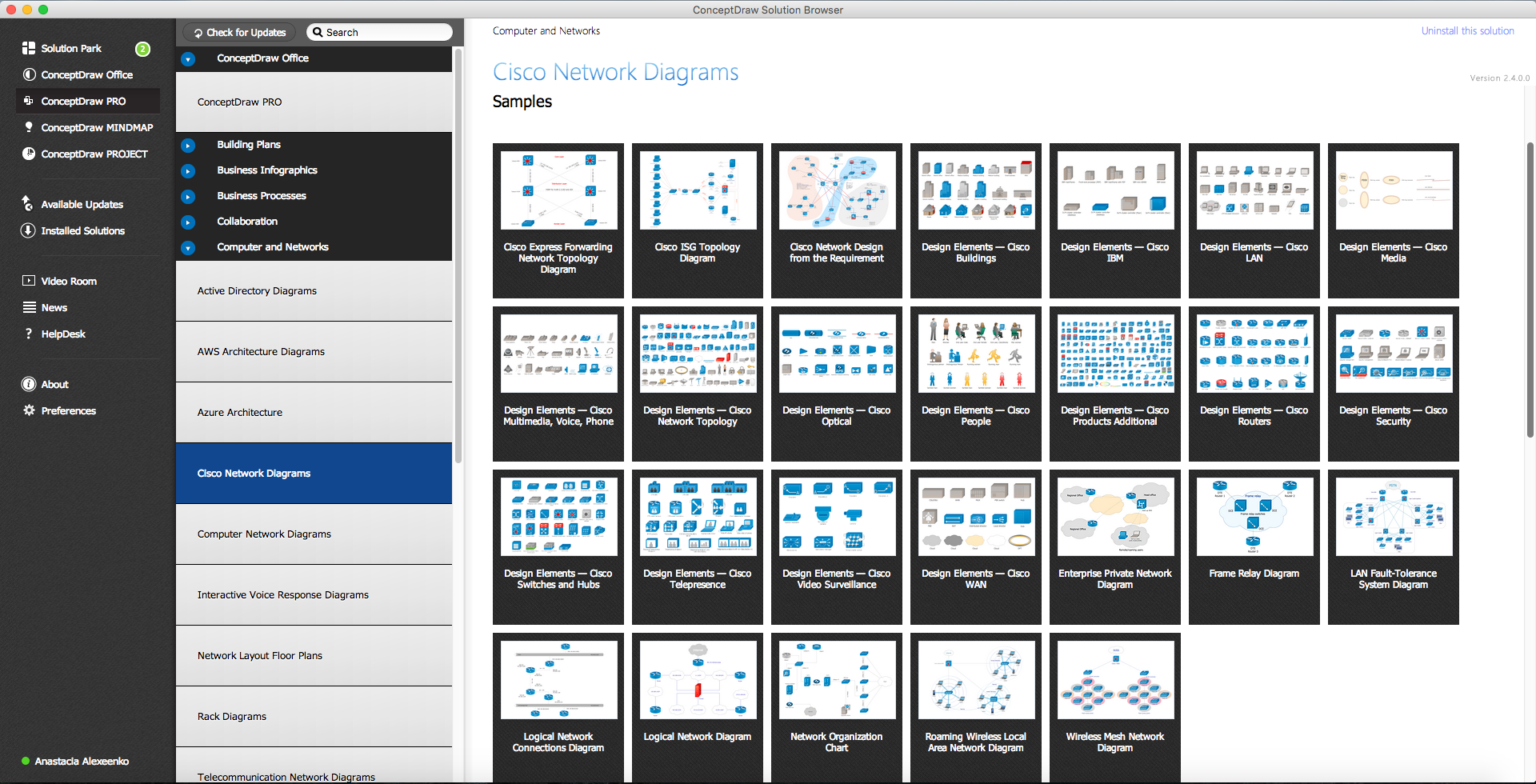Click the News list icon
The width and height of the screenshot is (1536, 784).
(30, 307)
